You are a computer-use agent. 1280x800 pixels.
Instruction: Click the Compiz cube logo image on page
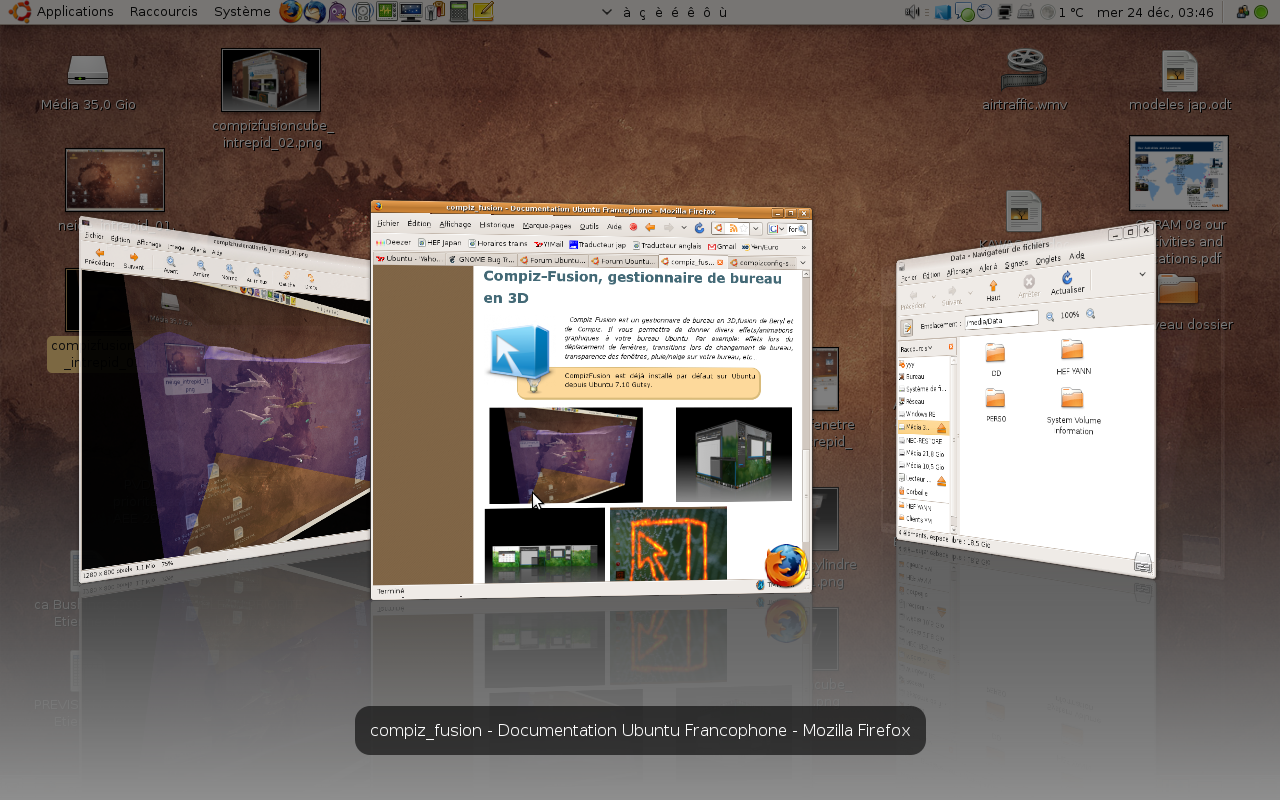coord(519,357)
